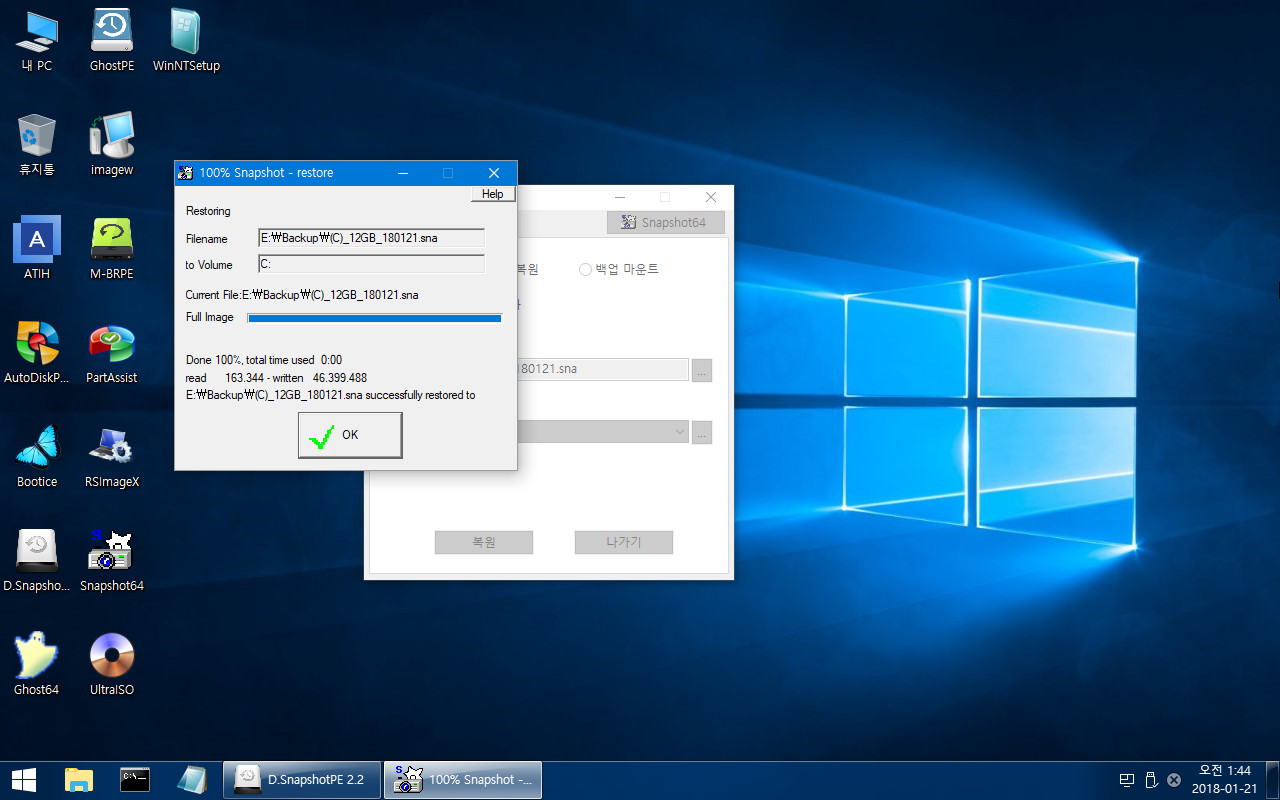Minimize the D.SnapshotPE window
The height and width of the screenshot is (800, 1280).
click(620, 197)
